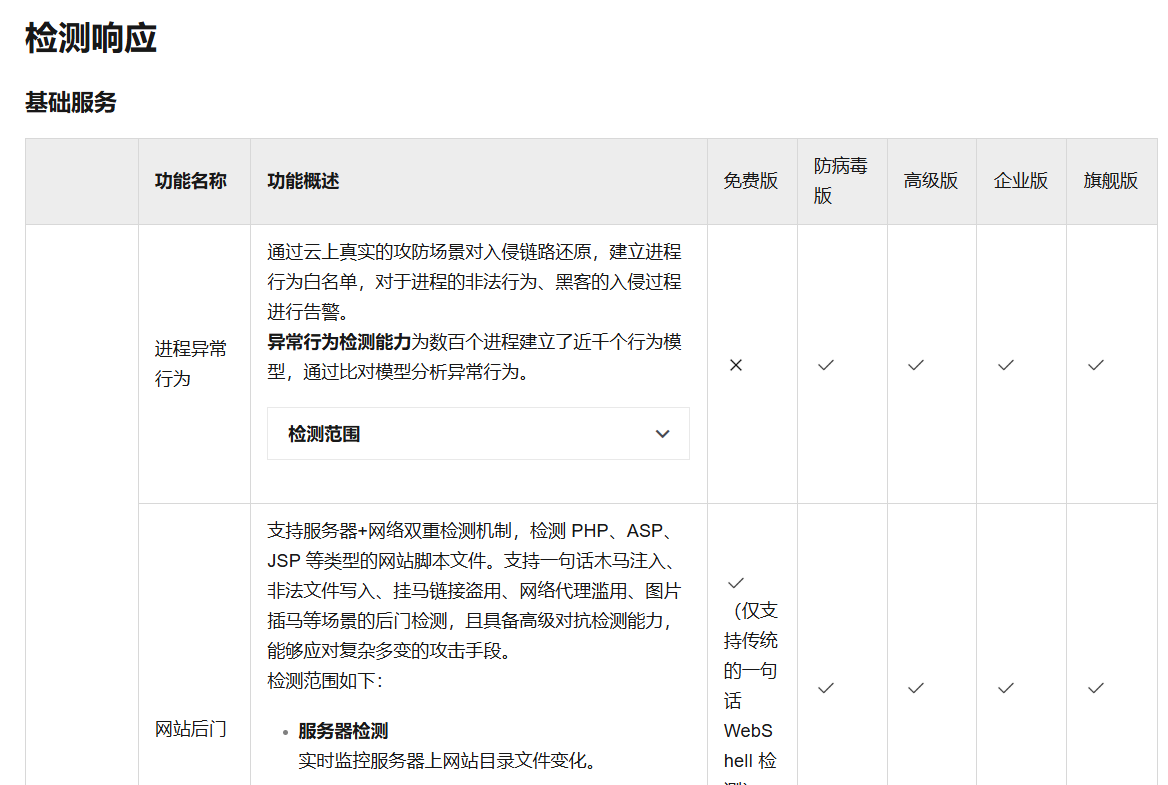Click the 检测响应 page title

(91, 38)
